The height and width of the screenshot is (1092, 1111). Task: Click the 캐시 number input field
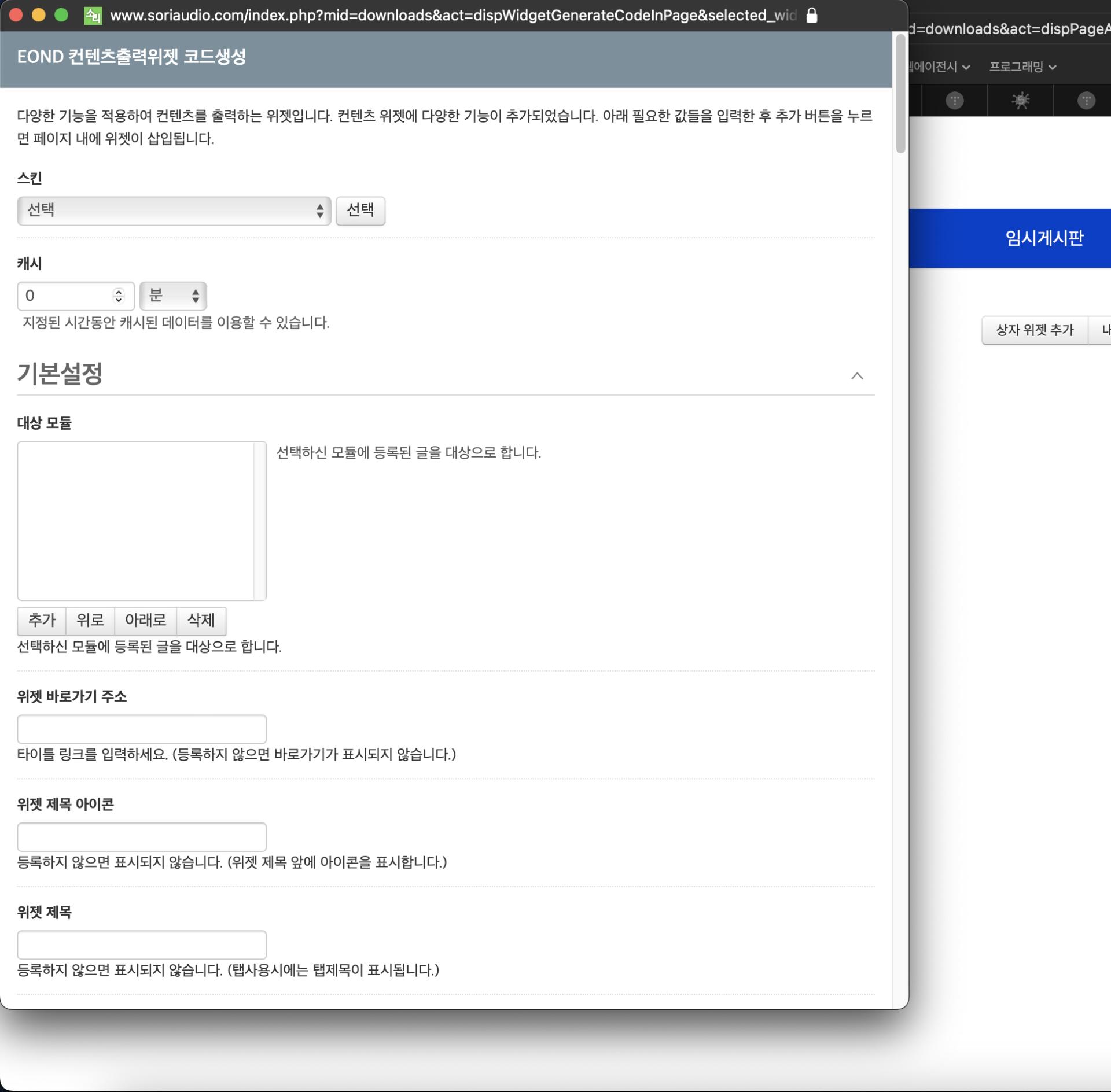tap(76, 296)
